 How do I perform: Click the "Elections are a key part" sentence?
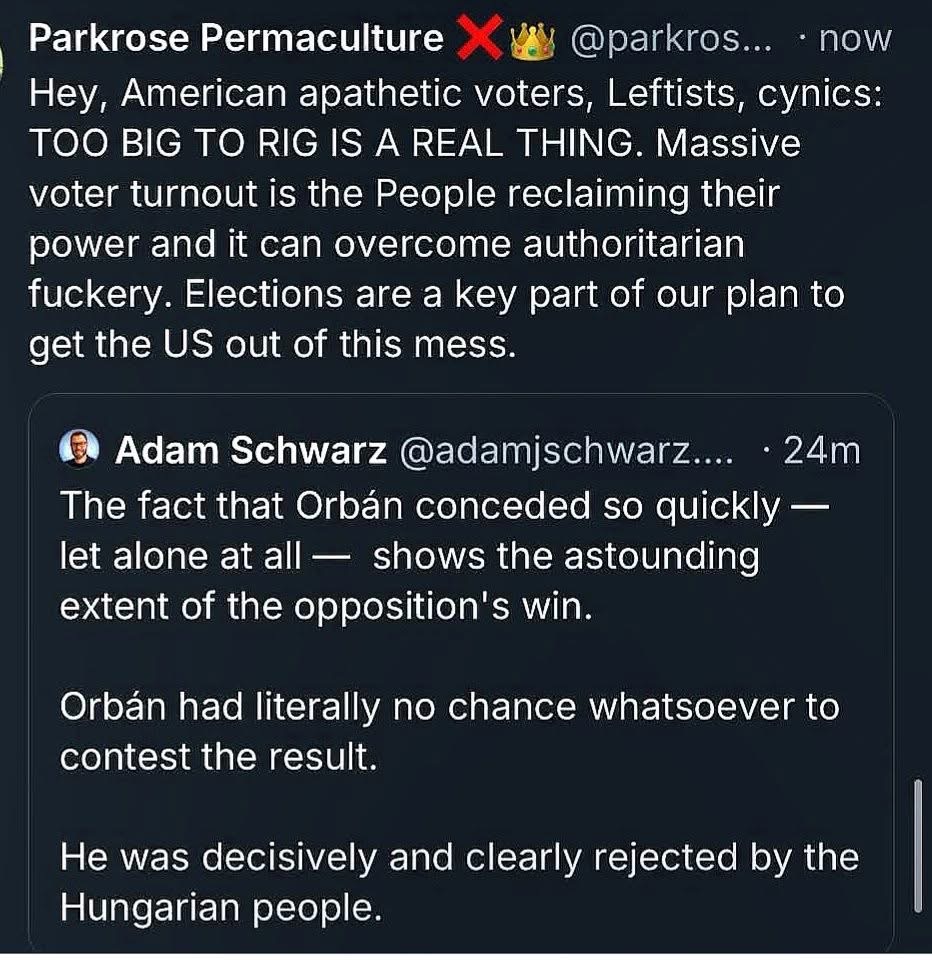click(514, 297)
